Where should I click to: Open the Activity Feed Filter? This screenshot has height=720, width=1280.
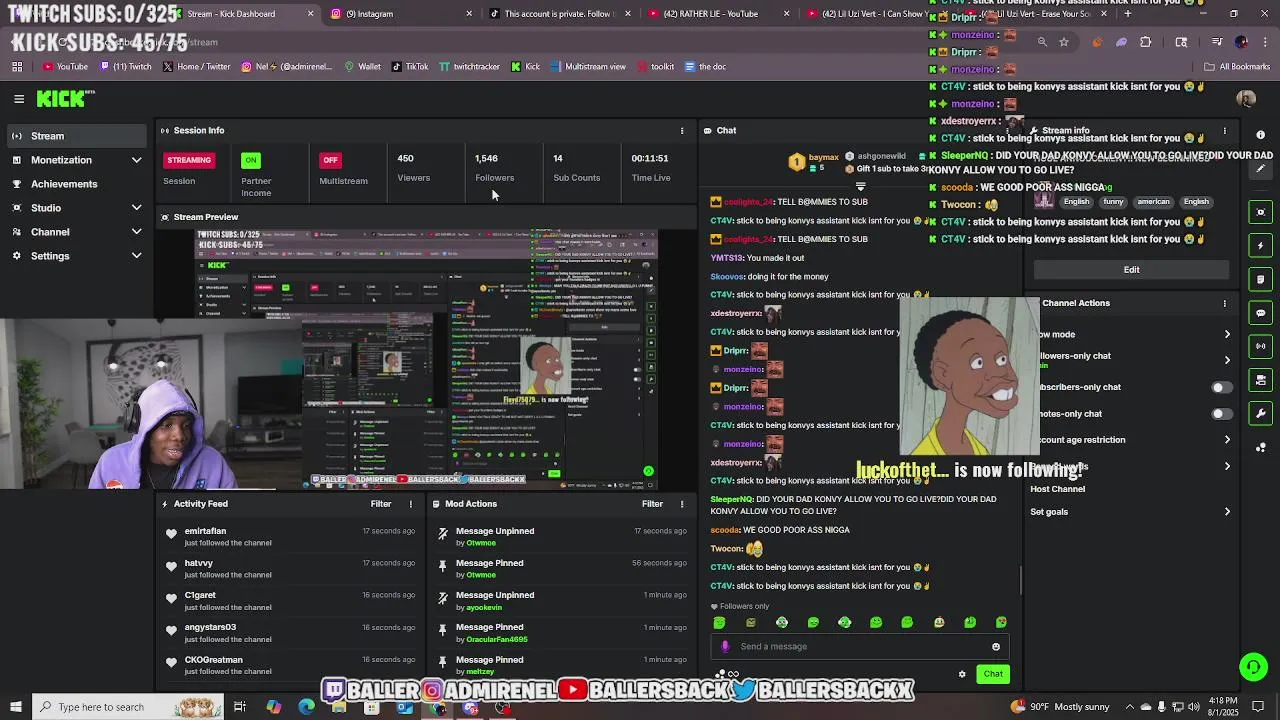pyautogui.click(x=381, y=504)
